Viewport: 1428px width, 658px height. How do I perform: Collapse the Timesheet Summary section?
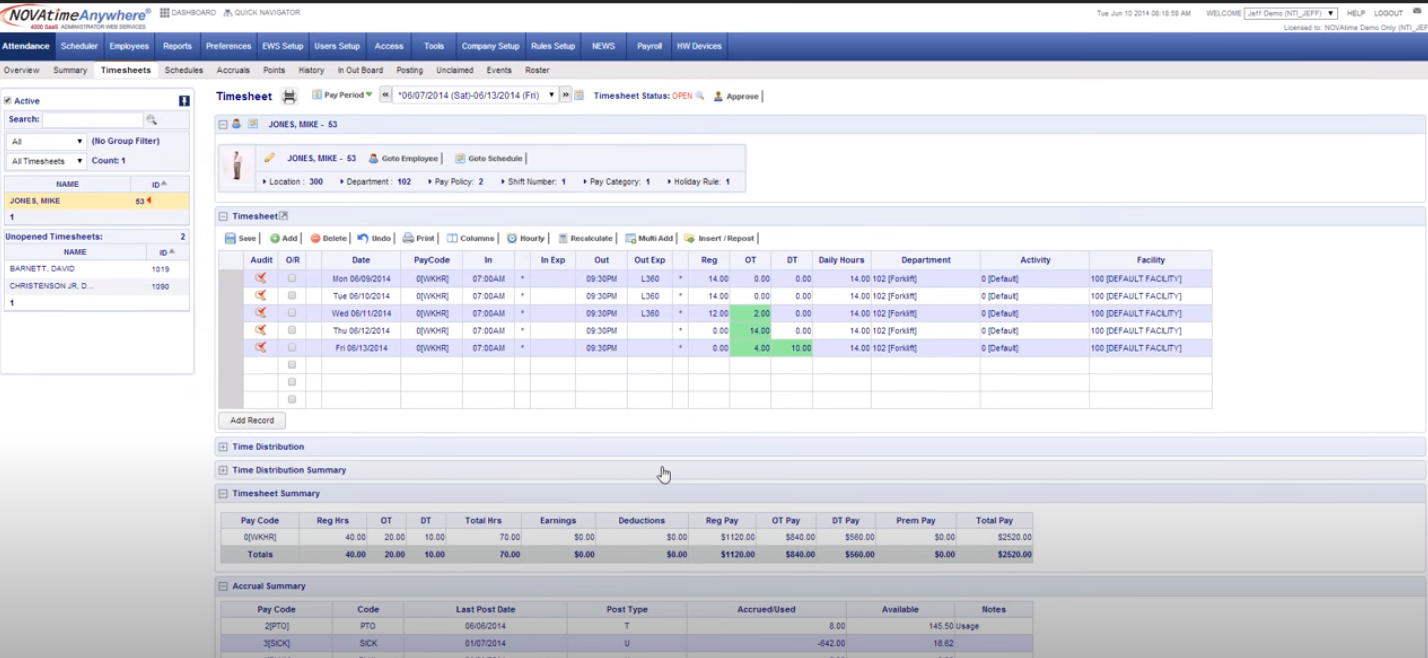pos(223,493)
